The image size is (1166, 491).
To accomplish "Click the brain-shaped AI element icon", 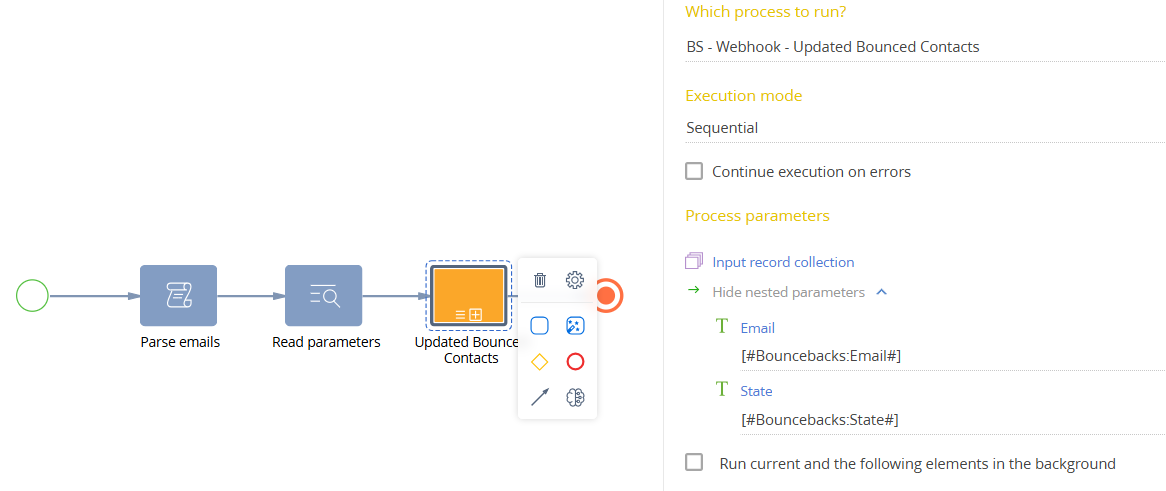I will (575, 397).
